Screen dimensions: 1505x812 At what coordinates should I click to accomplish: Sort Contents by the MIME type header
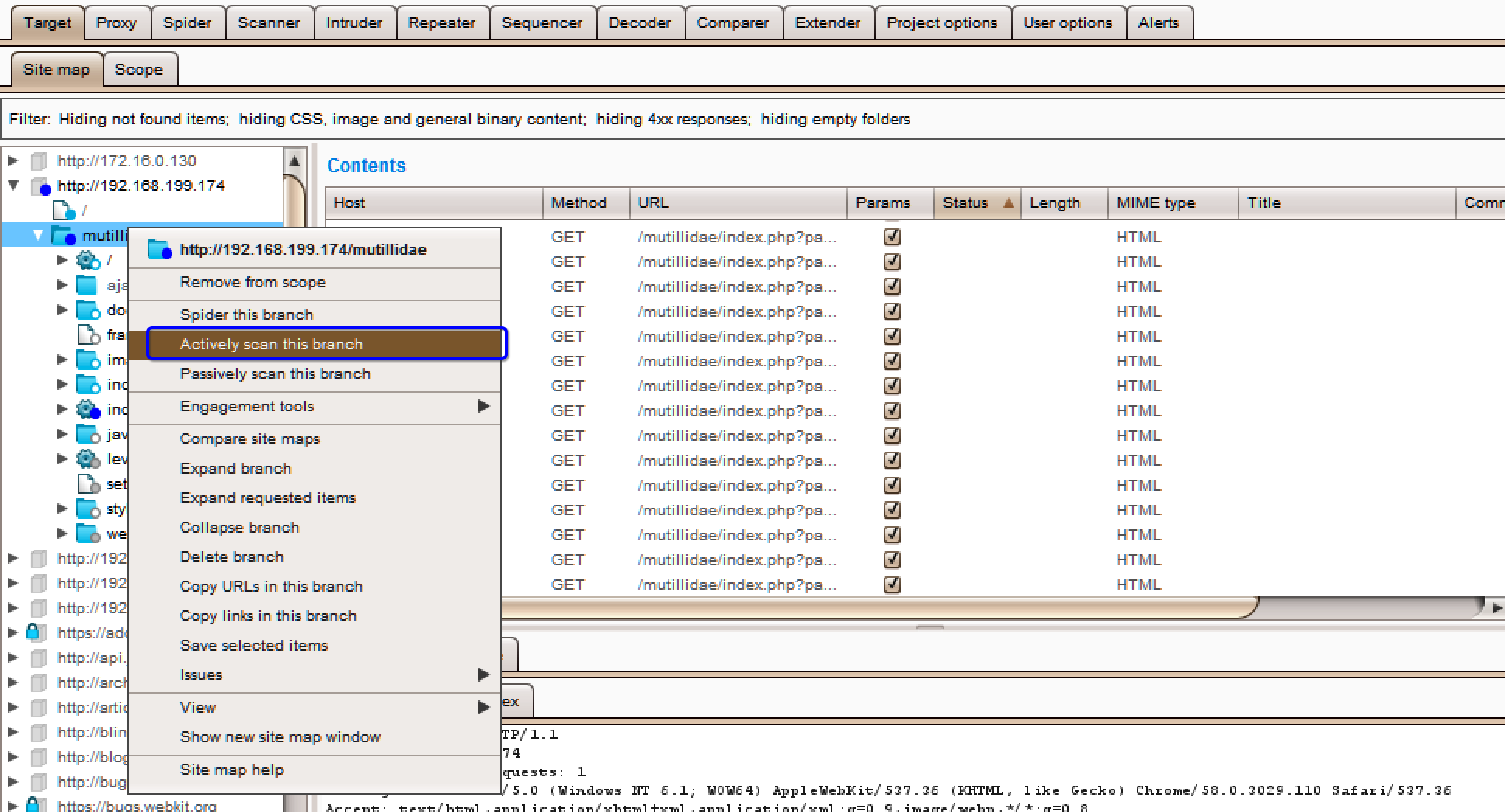pos(1173,203)
